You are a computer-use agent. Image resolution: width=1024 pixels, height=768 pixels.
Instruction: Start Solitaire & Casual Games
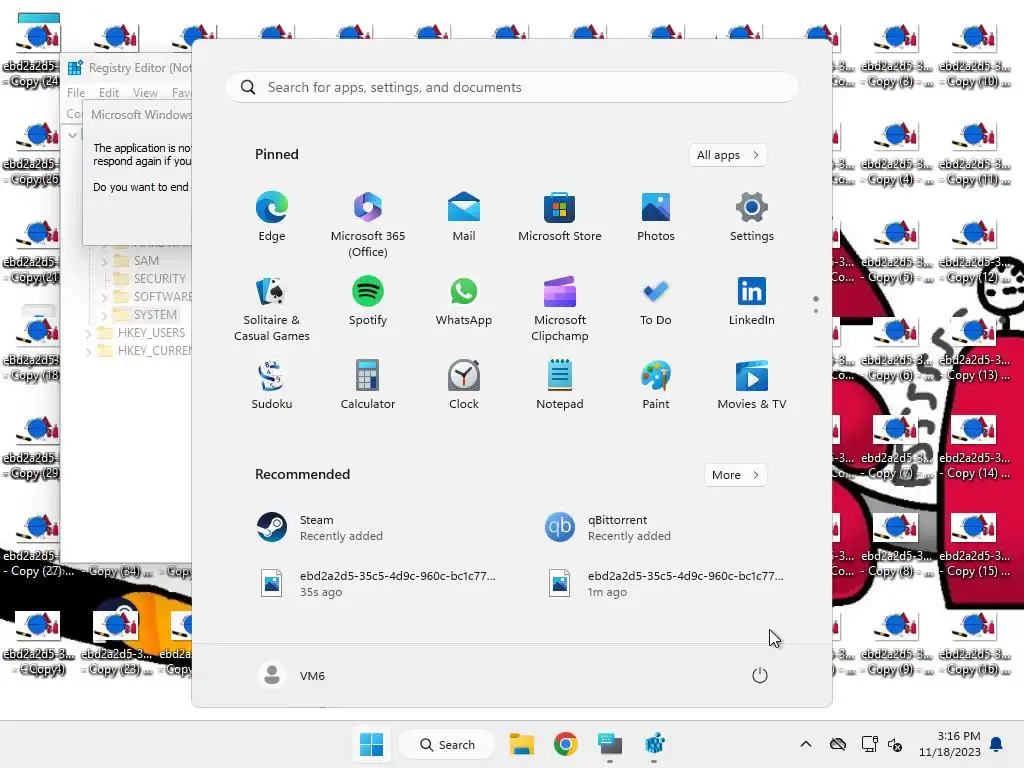coord(272,309)
